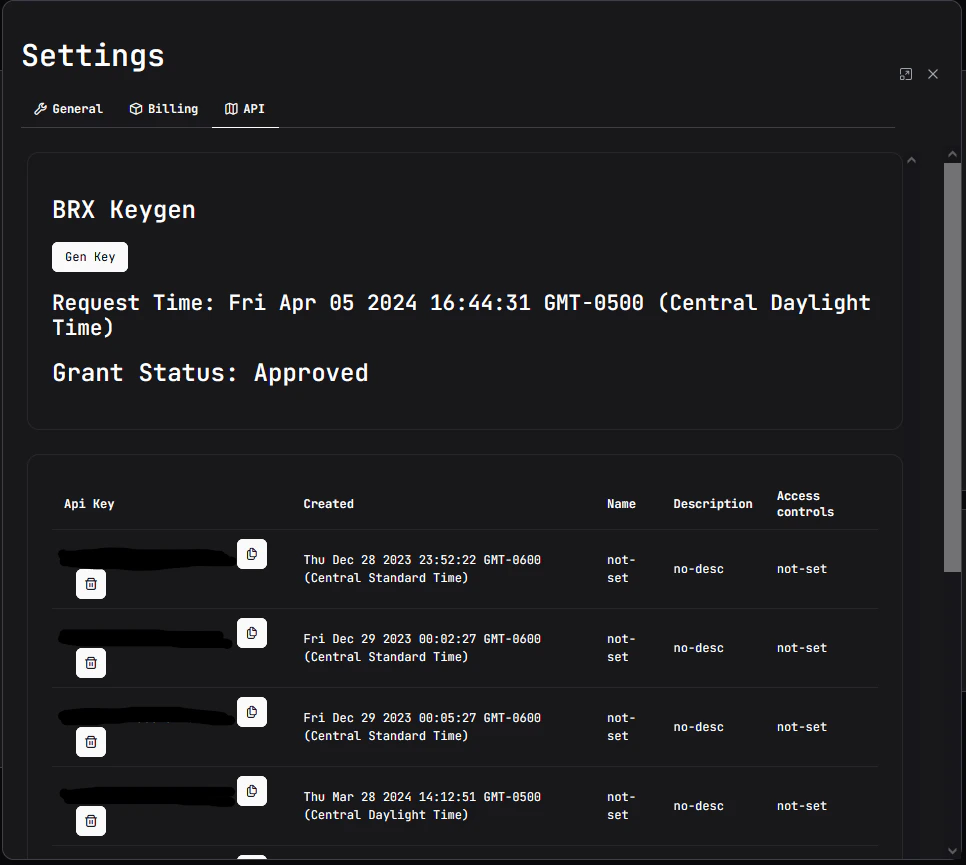The height and width of the screenshot is (865, 966).
Task: Select the Fri Dec 29 2023 00:02:27 timestamp
Action: tap(422, 648)
